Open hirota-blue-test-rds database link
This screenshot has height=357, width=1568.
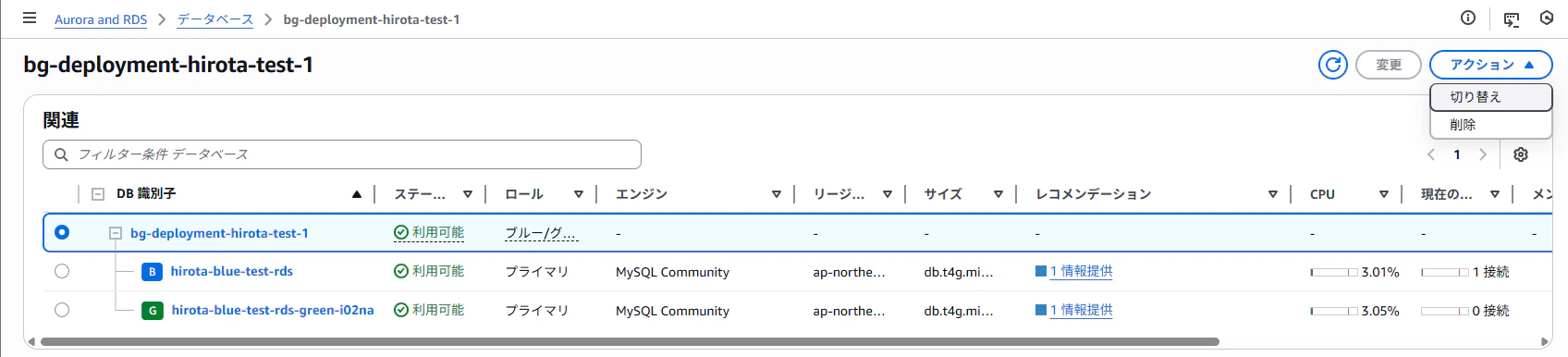point(232,272)
